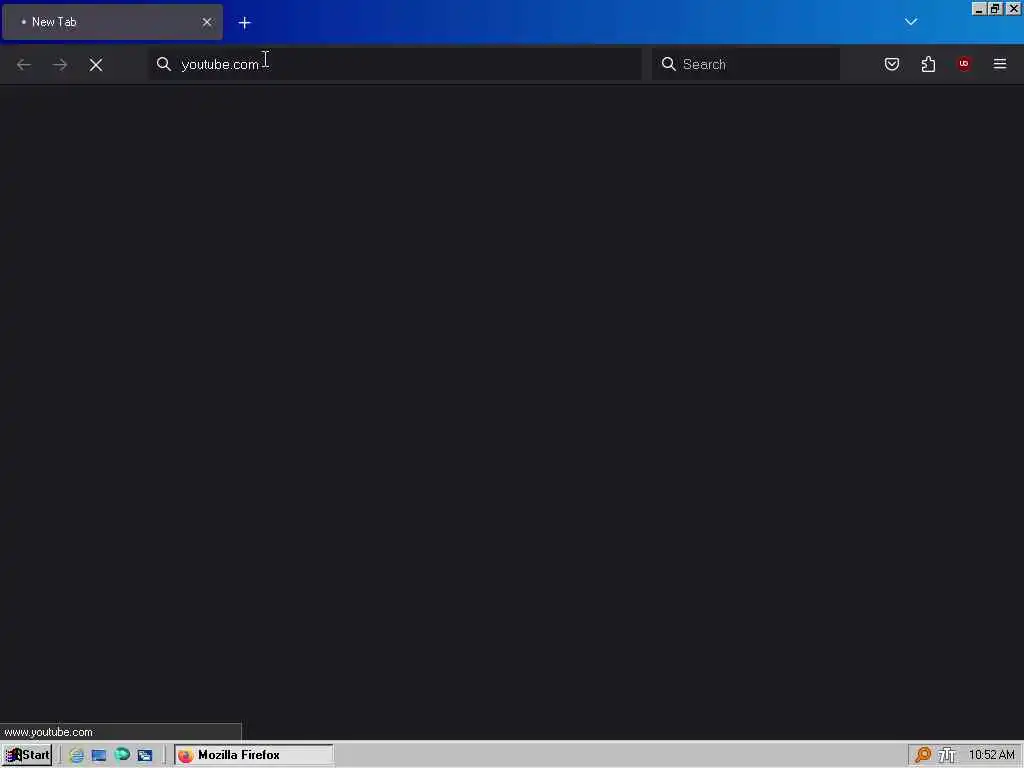Open a new tab with the plus button

point(244,23)
